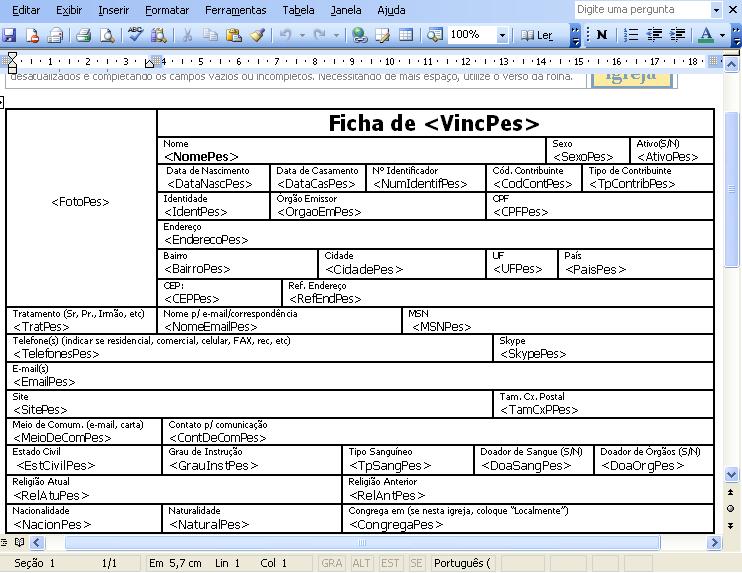Click the E-mail envelope toolbar icon
The width and height of the screenshot is (742, 573).
[55, 35]
